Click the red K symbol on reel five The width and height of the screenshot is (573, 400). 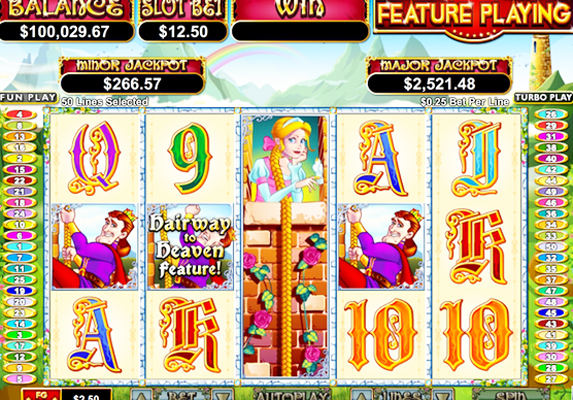tap(477, 247)
